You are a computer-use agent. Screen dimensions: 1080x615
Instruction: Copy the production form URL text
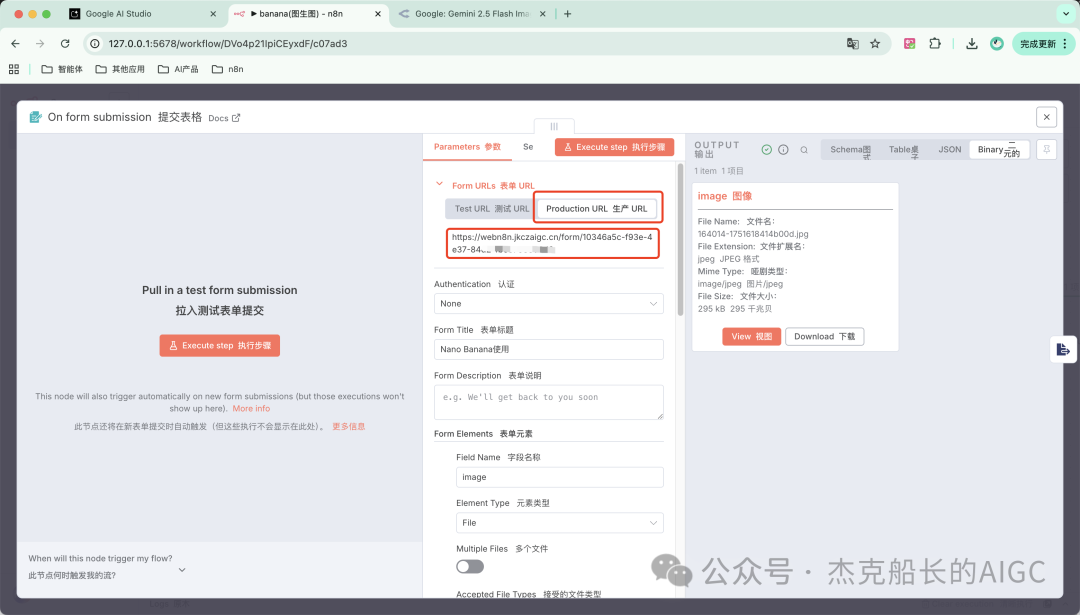pos(552,243)
